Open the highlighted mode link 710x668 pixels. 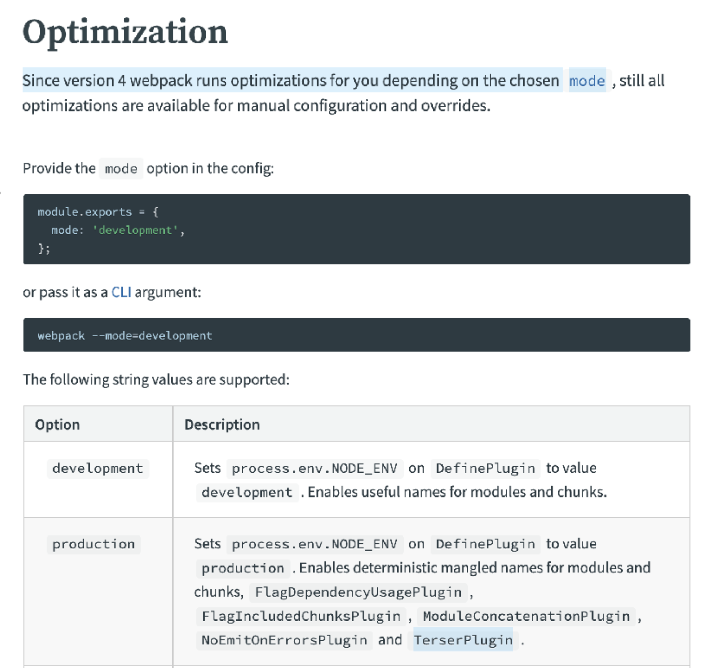pos(587,81)
